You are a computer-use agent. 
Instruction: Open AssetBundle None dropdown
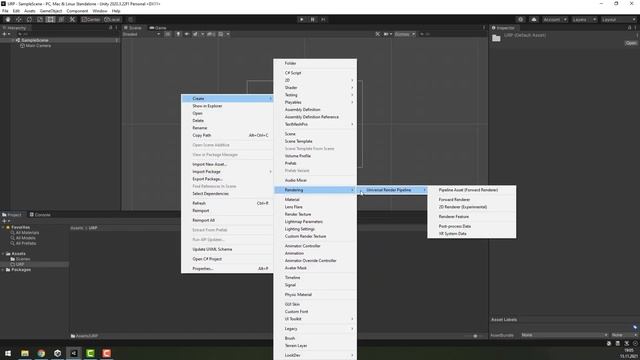point(564,335)
